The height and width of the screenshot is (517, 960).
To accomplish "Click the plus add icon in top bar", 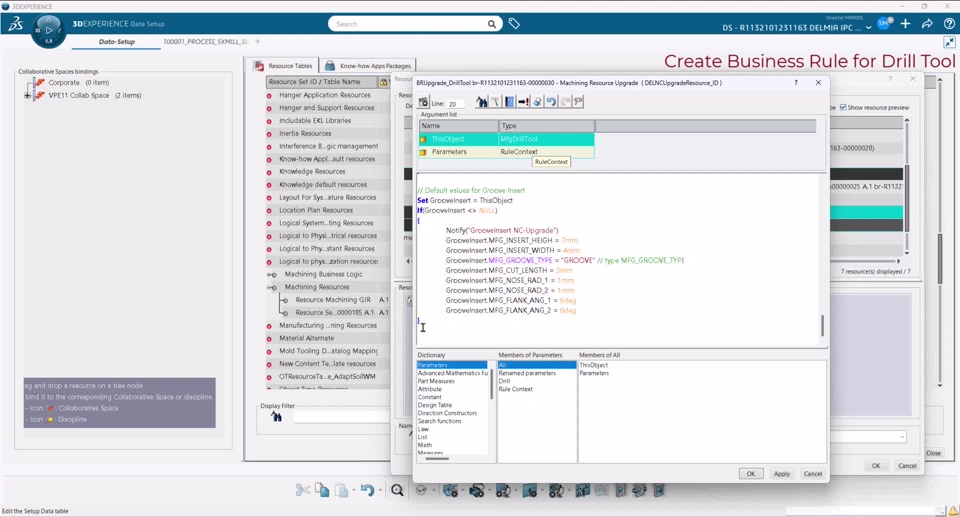I will pos(906,24).
